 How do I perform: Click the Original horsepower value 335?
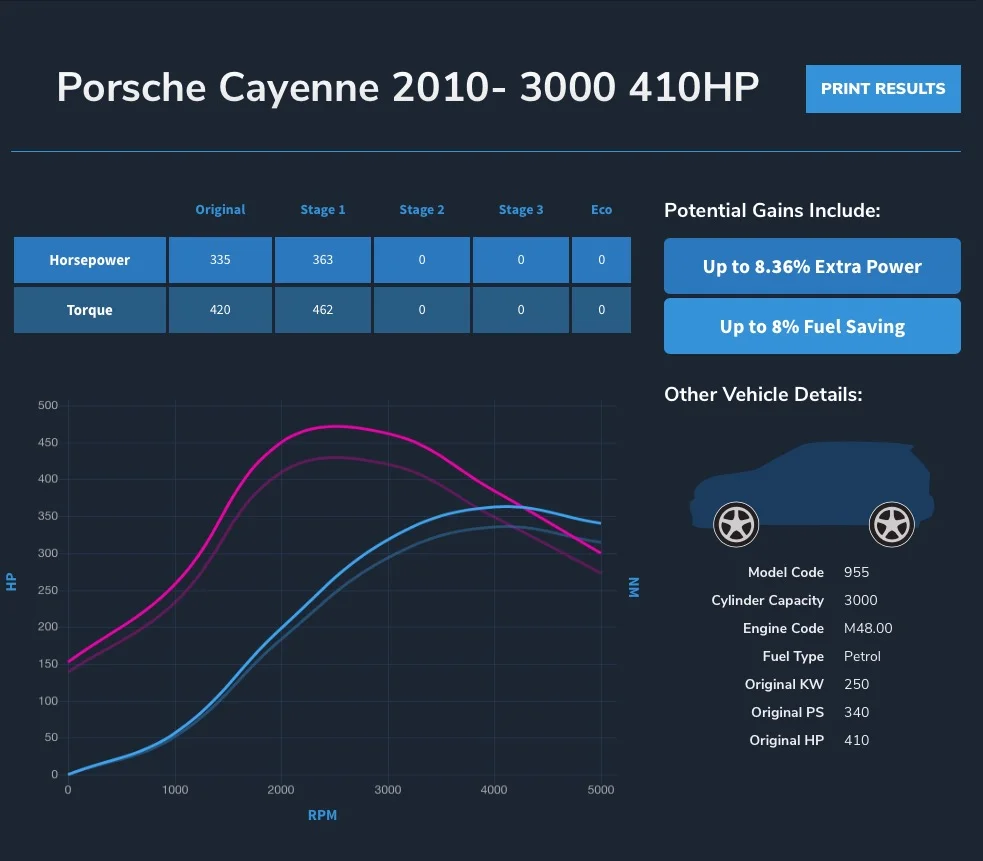click(220, 260)
